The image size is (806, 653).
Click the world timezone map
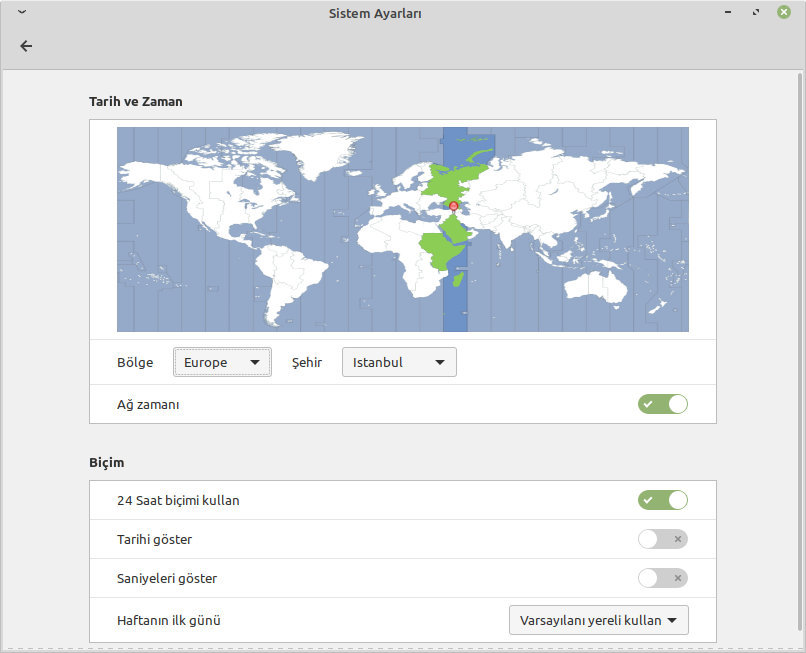click(402, 229)
